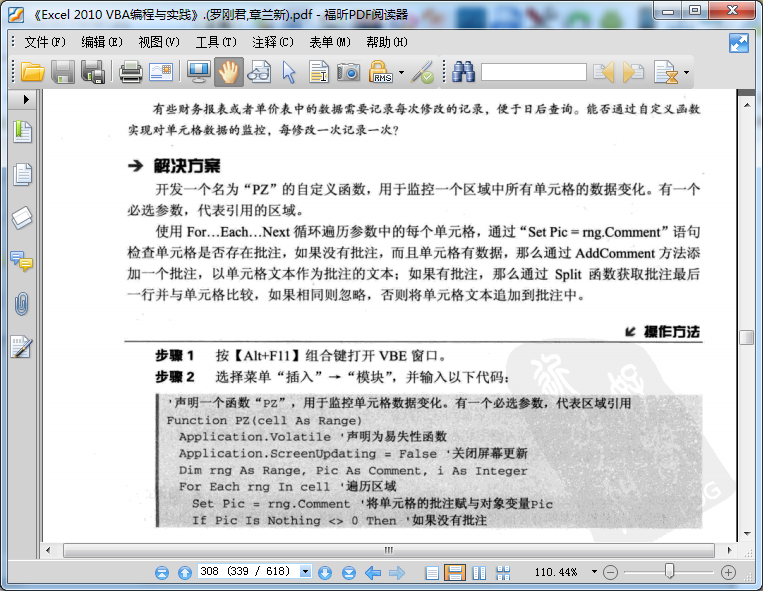
Task: Go forward to next view arrow
Action: [397, 573]
